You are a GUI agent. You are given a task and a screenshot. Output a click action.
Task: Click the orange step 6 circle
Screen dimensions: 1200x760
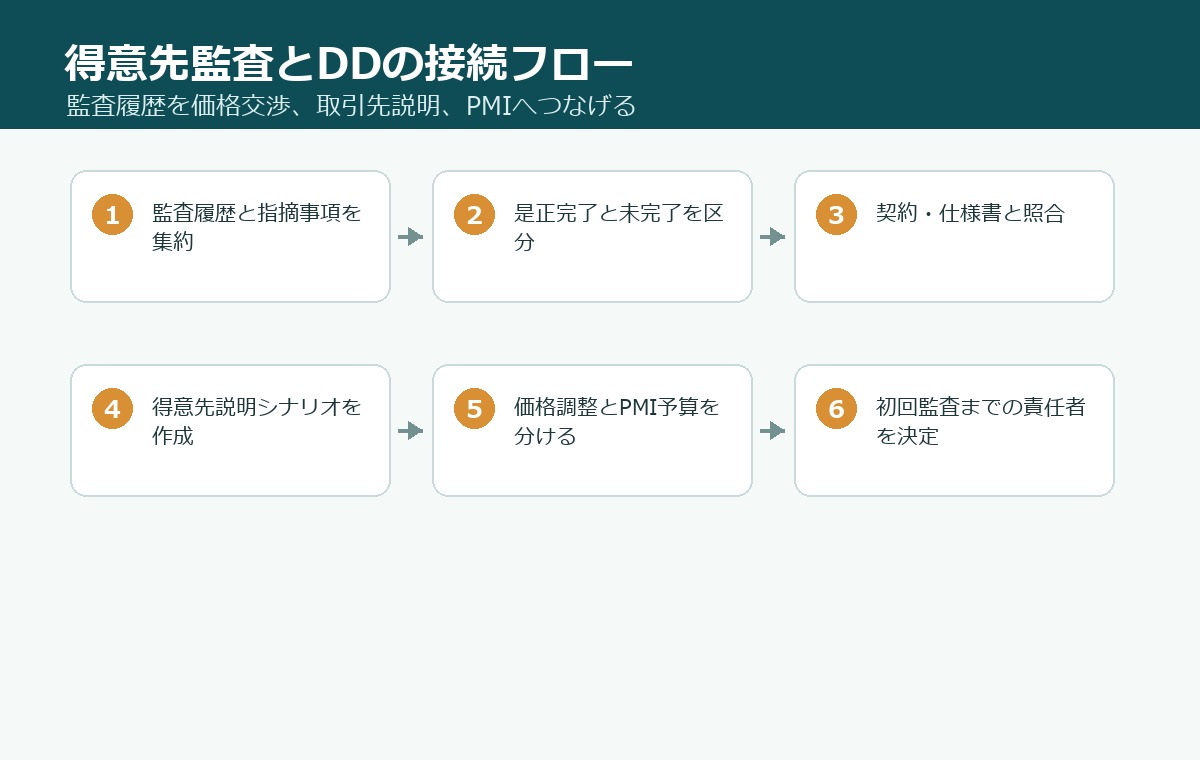pyautogui.click(x=836, y=409)
